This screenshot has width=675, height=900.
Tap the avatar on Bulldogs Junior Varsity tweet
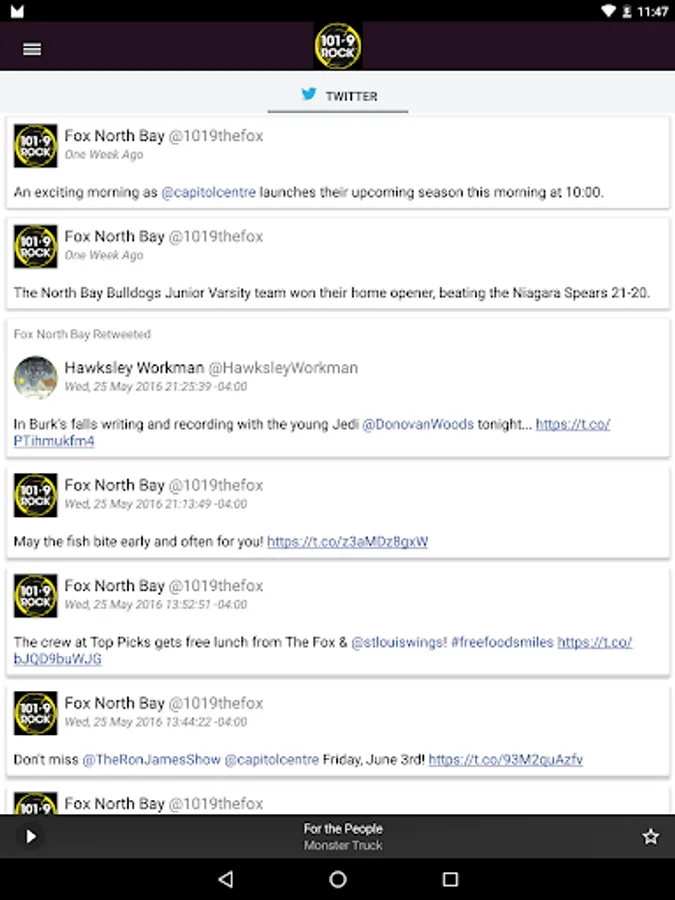pyautogui.click(x=36, y=246)
